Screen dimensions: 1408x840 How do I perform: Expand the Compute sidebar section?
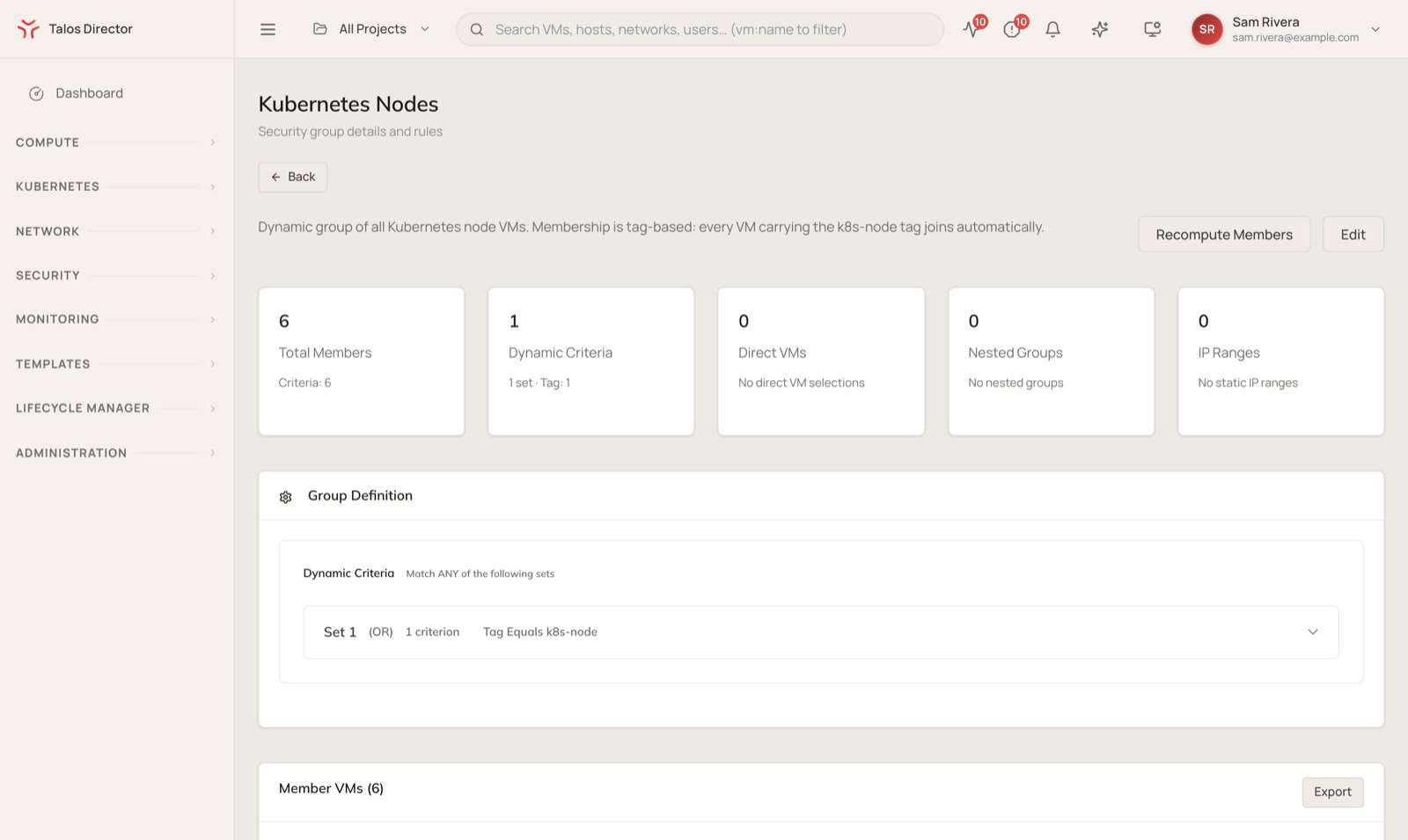click(116, 142)
